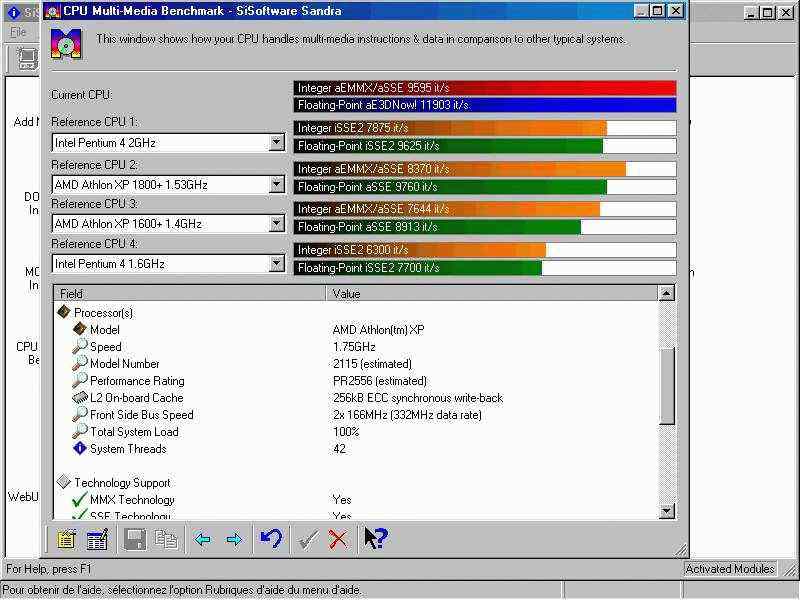Image resolution: width=800 pixels, height=600 pixels.
Task: Click the Integer aEMMX/aSSE 8370 it/s bar
Action: click(x=485, y=169)
